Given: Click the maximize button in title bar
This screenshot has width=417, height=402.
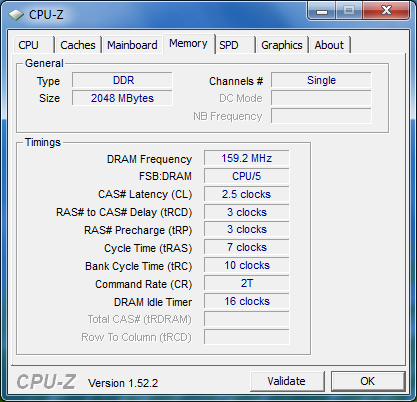Looking at the screenshot, I should [x=349, y=11].
